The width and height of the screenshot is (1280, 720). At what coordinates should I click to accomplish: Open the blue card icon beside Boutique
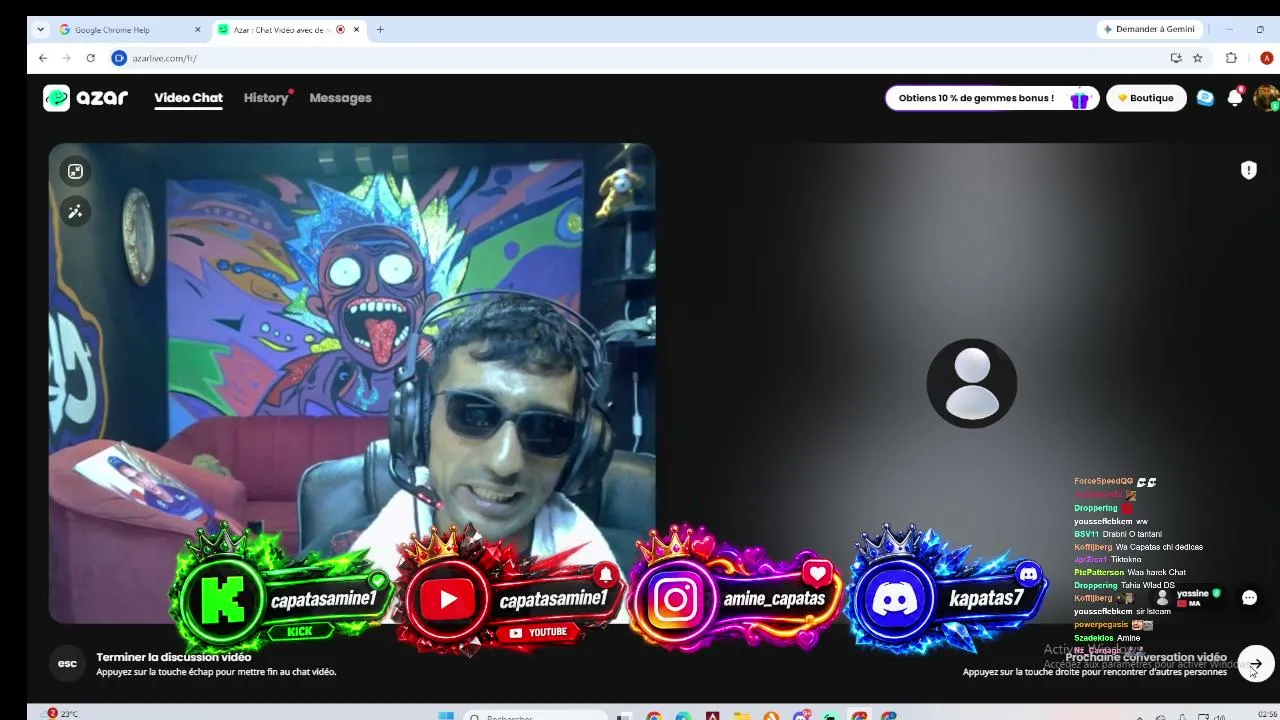click(1205, 98)
